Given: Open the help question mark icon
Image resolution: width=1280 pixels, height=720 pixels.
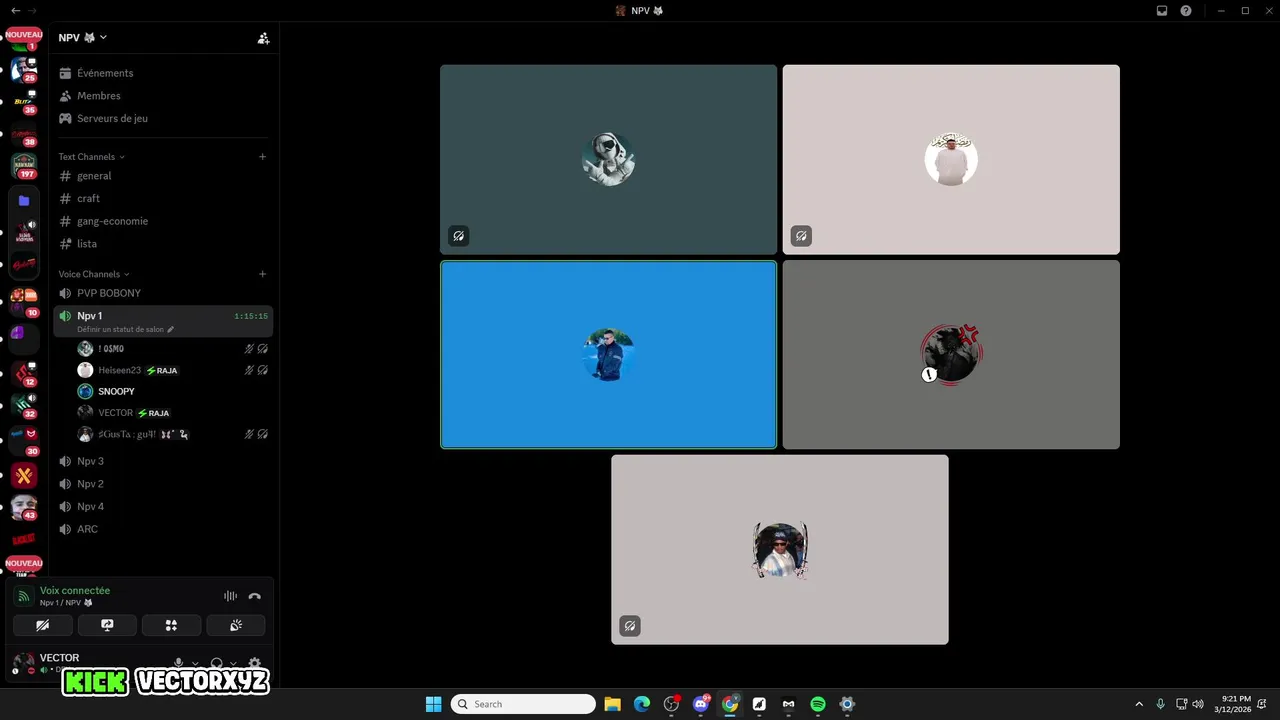Looking at the screenshot, I should coord(1186,10).
